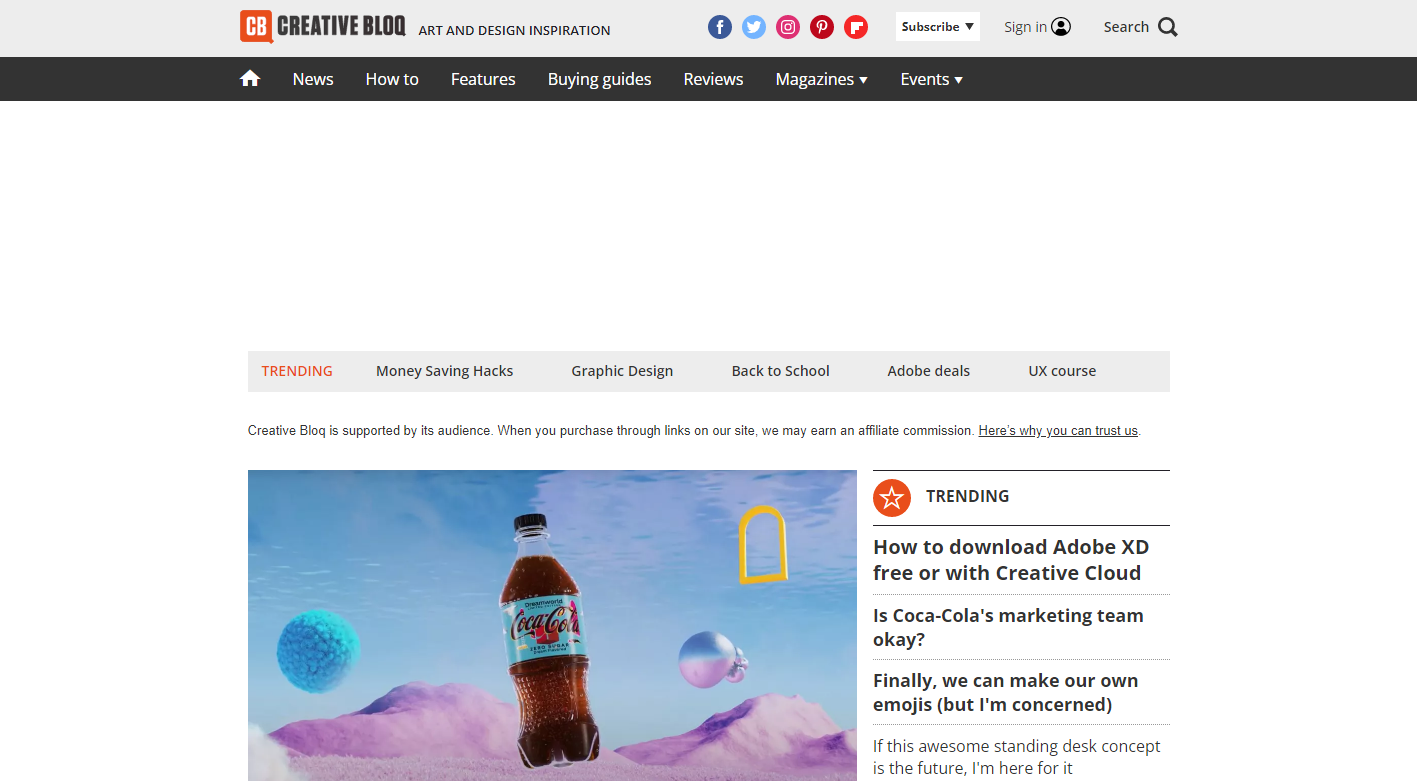
Task: Open the Adobe deals trending link
Action: coord(929,371)
